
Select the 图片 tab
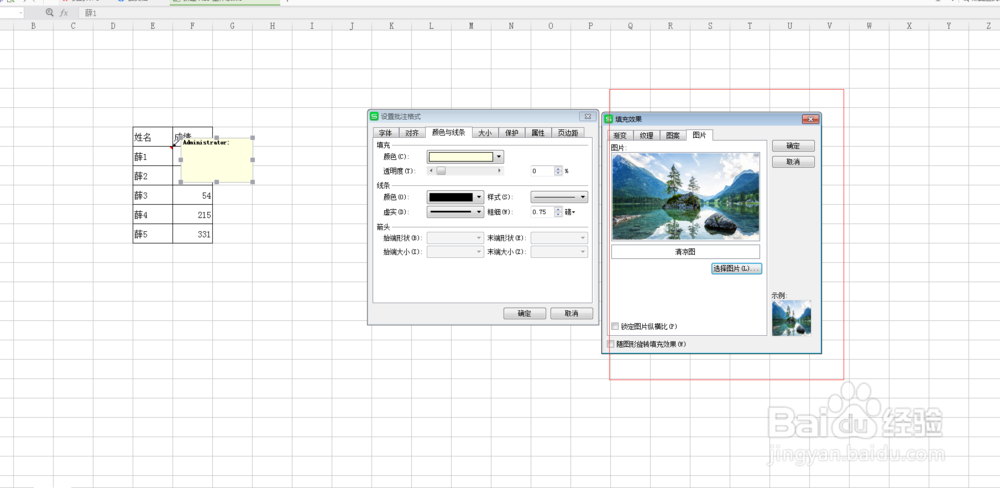tap(700, 135)
